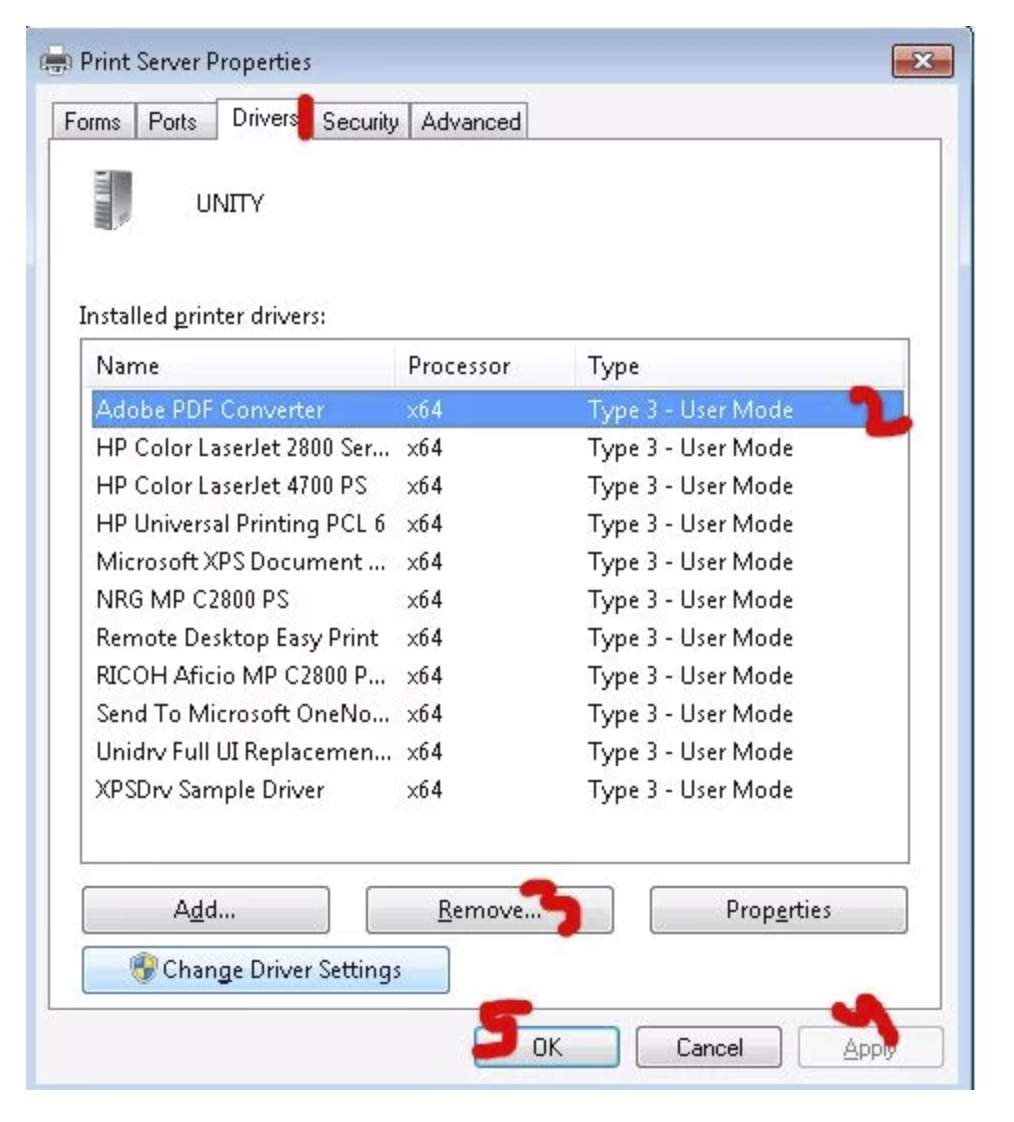
Task: Open the Security tab
Action: point(360,121)
